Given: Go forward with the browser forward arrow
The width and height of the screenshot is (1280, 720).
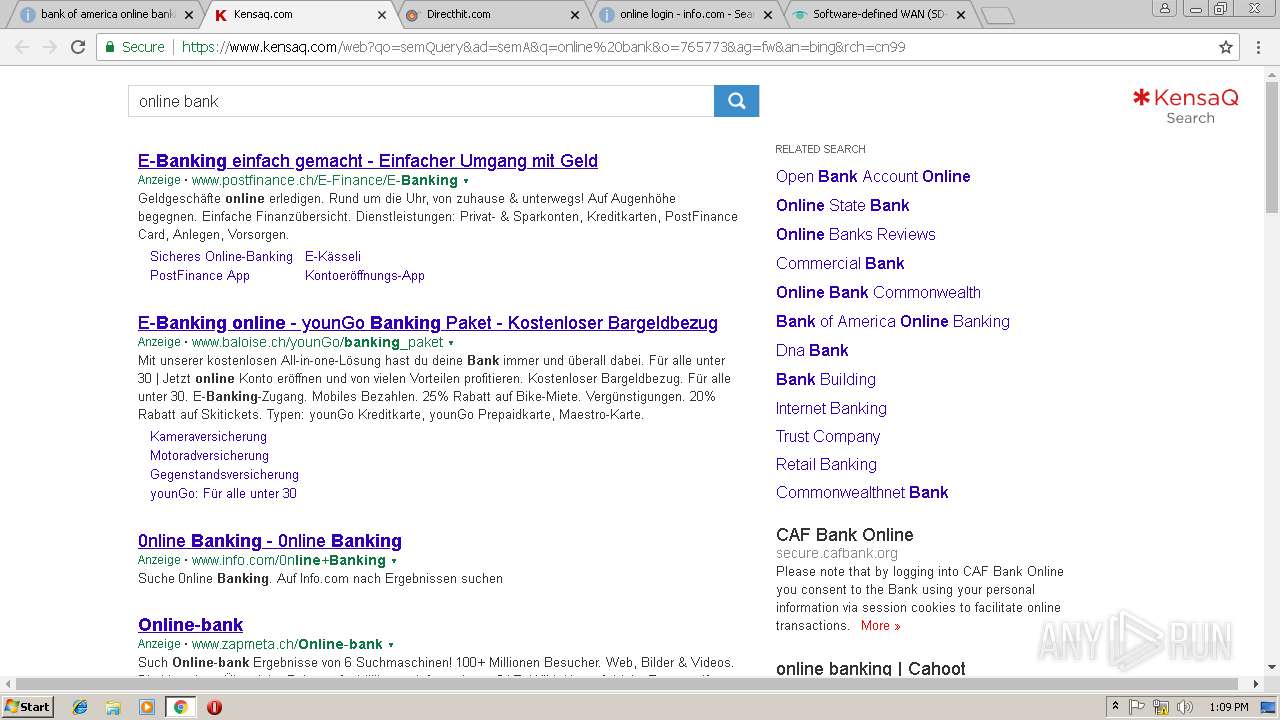Looking at the screenshot, I should point(50,47).
